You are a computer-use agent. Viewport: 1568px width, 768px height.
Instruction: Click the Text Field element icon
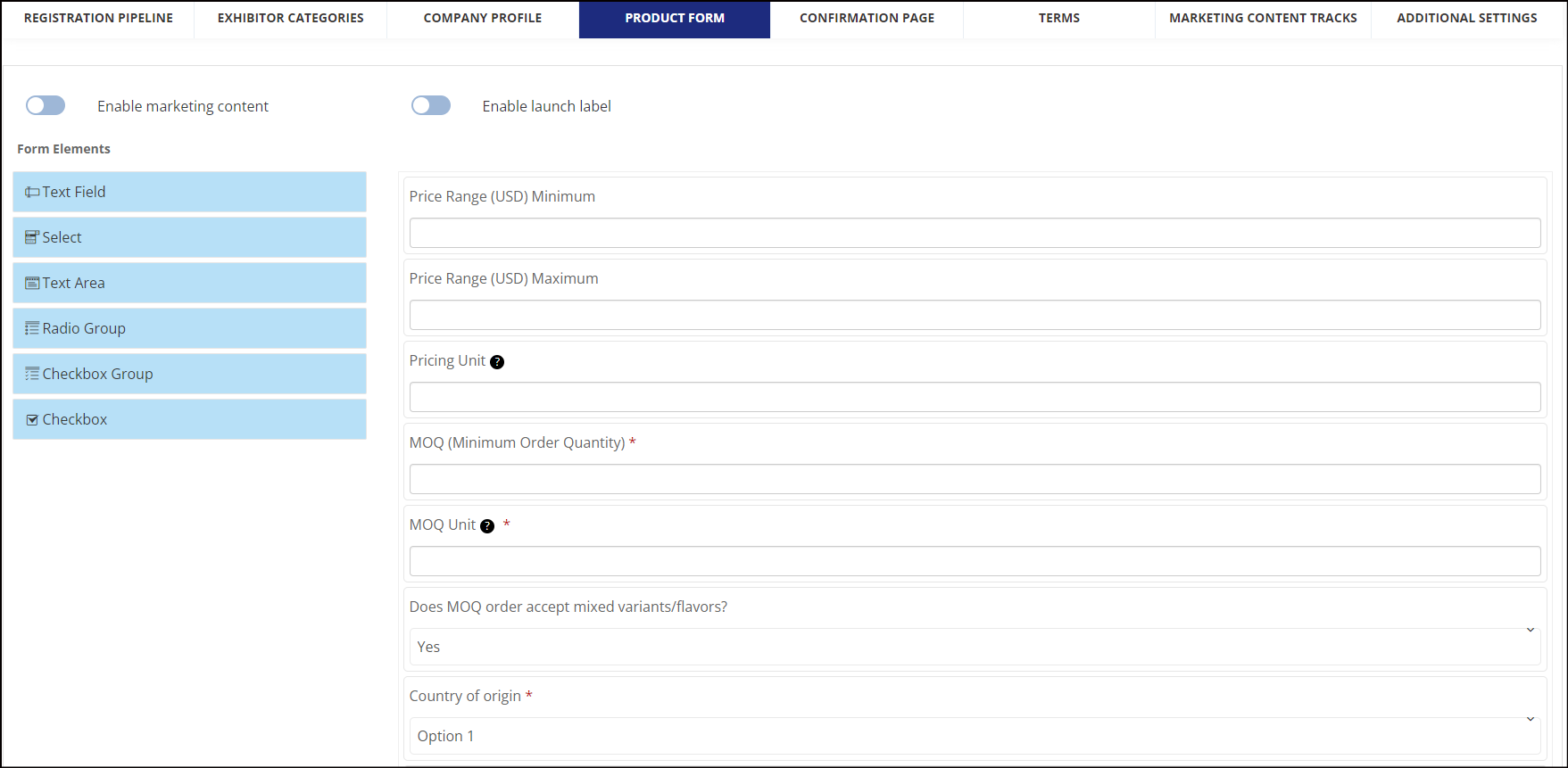pyautogui.click(x=32, y=193)
